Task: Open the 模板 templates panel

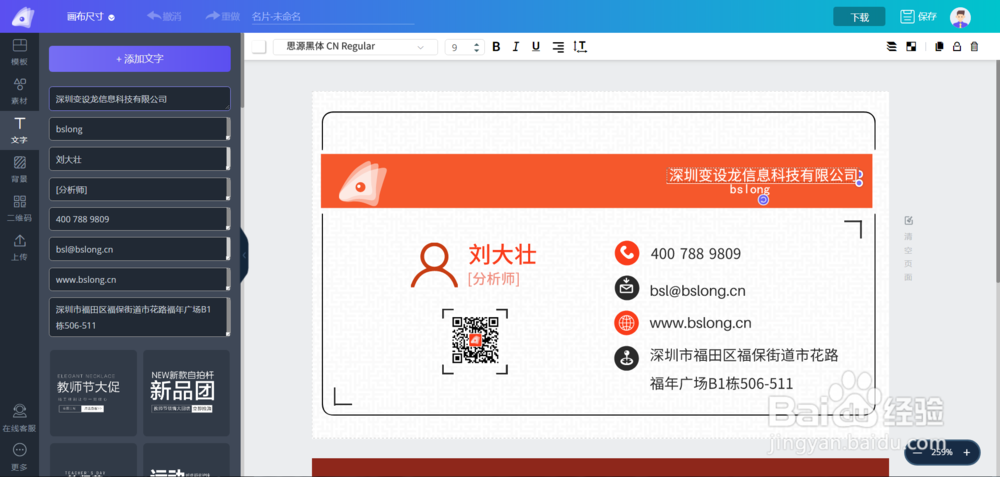Action: pos(19,53)
